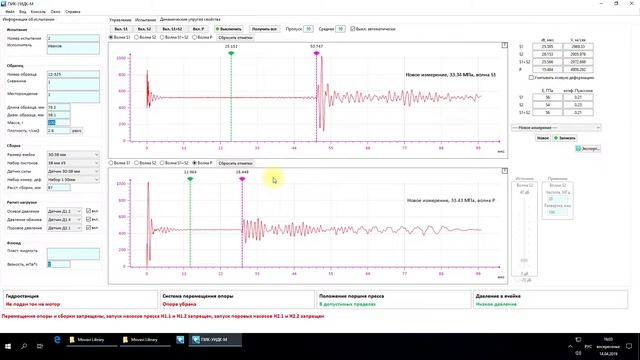Toggle вкл checkbox for Поровое давление
Screen dimensions: 640x360
(89, 228)
